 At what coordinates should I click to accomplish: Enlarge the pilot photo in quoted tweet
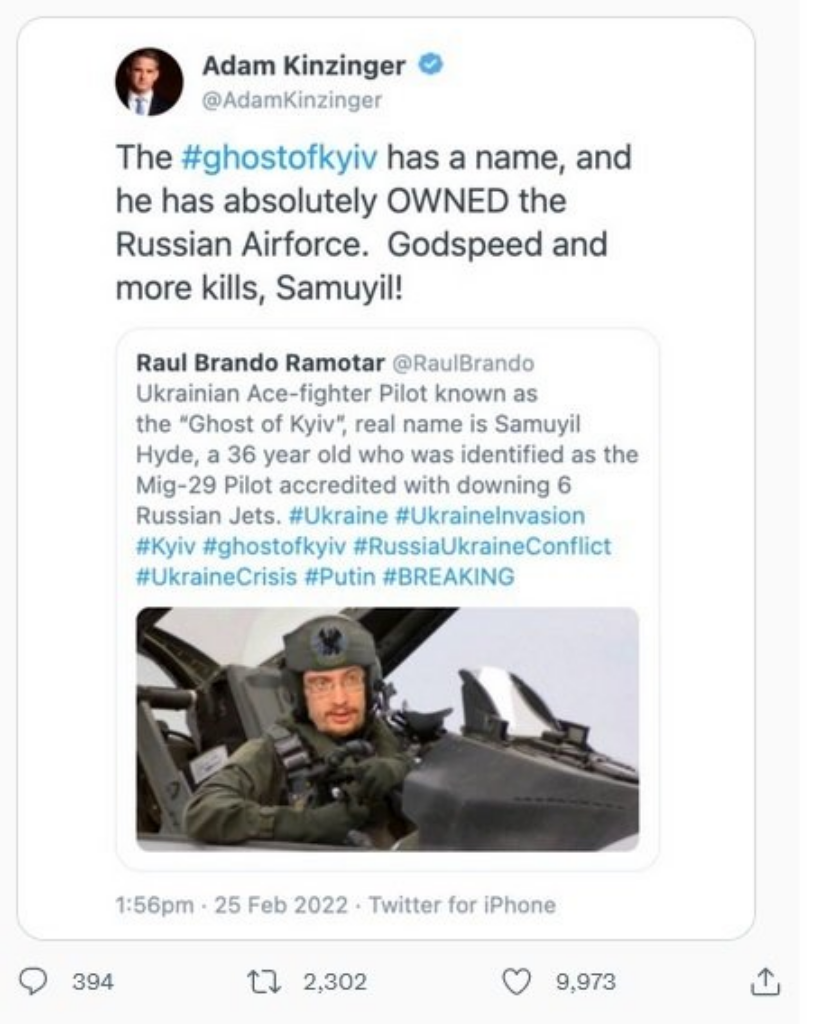tap(387, 728)
